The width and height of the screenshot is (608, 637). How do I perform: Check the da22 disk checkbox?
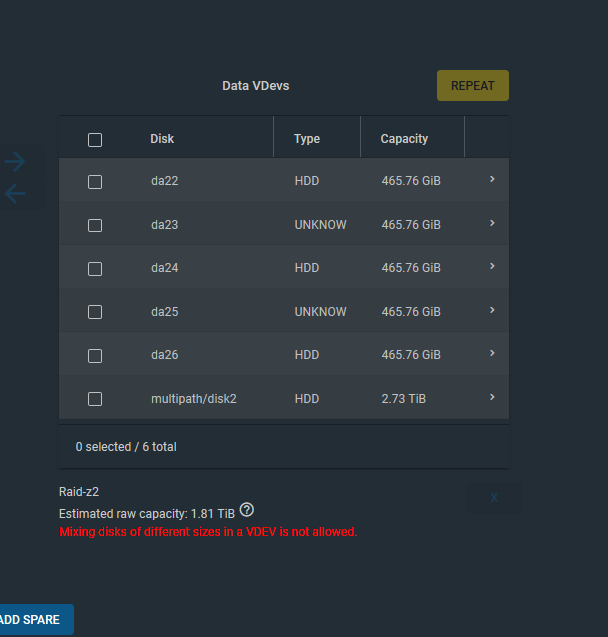(95, 182)
